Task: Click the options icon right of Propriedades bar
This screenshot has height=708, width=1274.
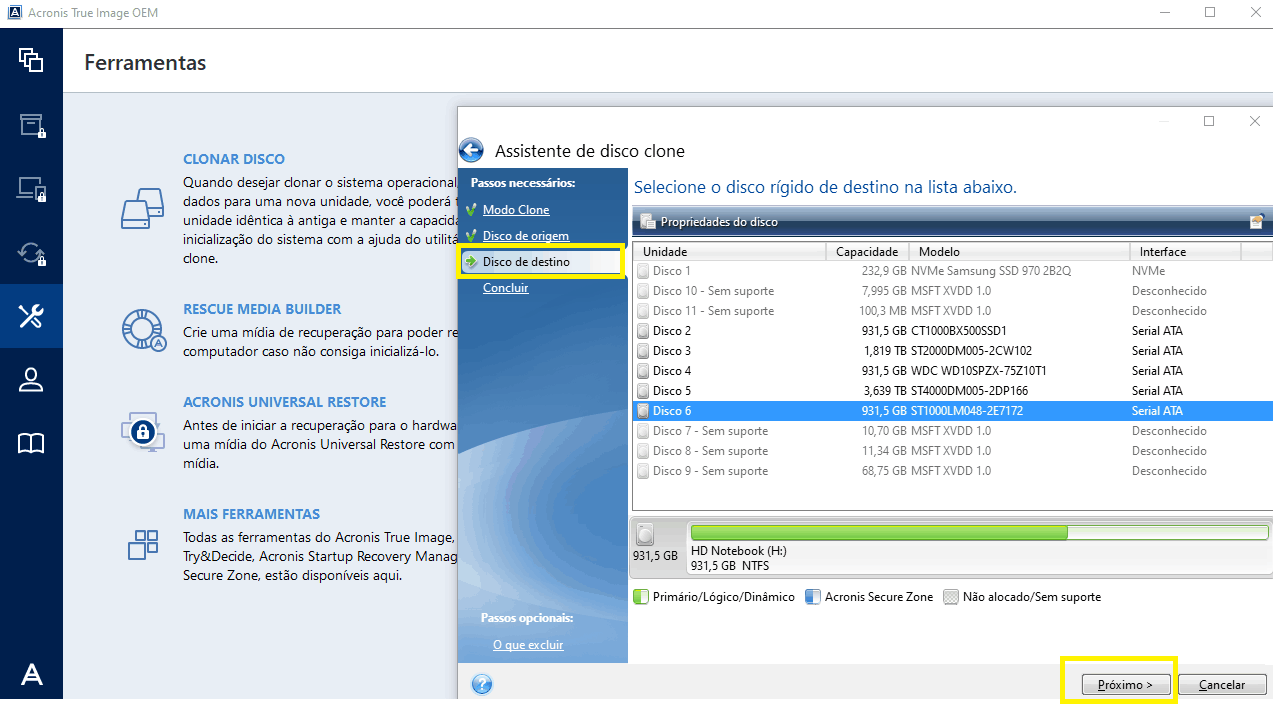Action: tap(1257, 222)
